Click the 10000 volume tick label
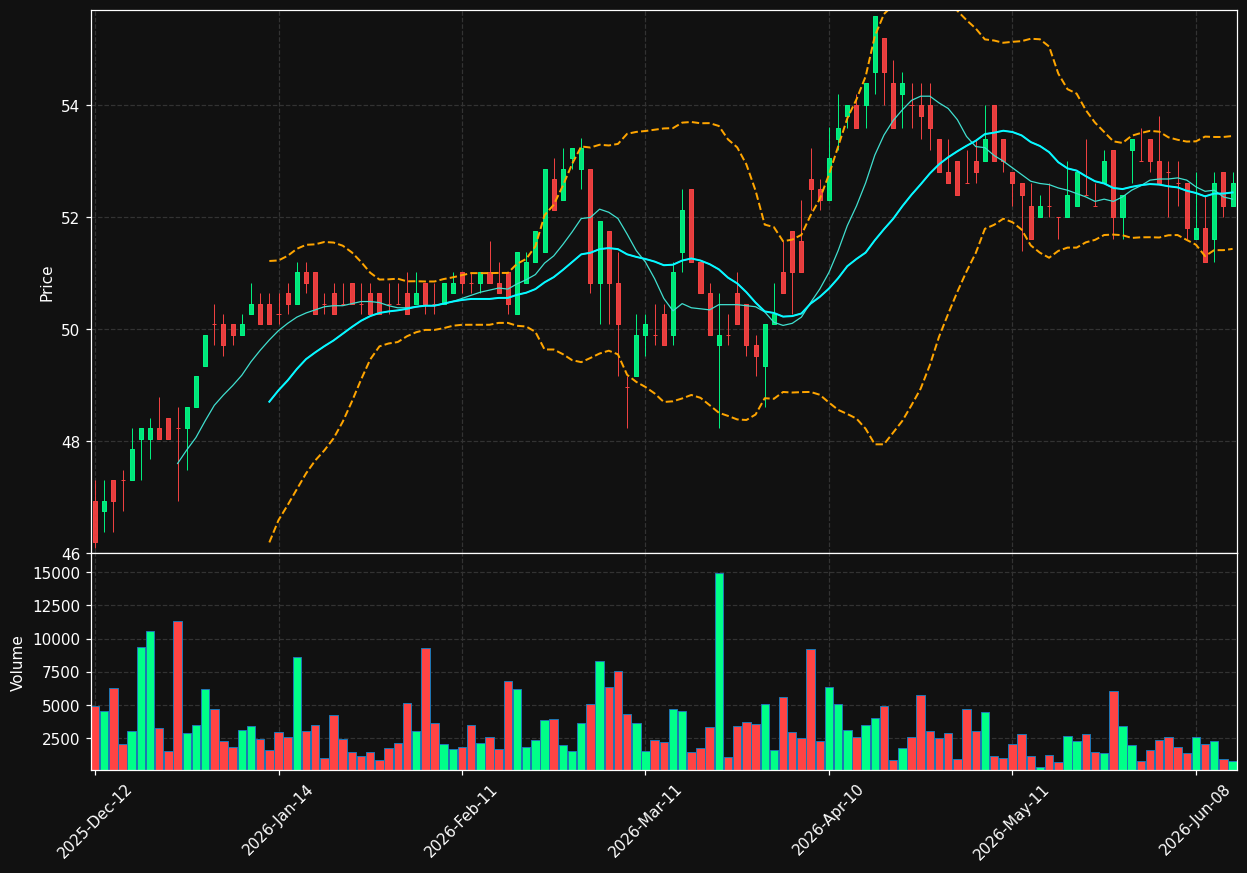1247x873 pixels. 58,639
